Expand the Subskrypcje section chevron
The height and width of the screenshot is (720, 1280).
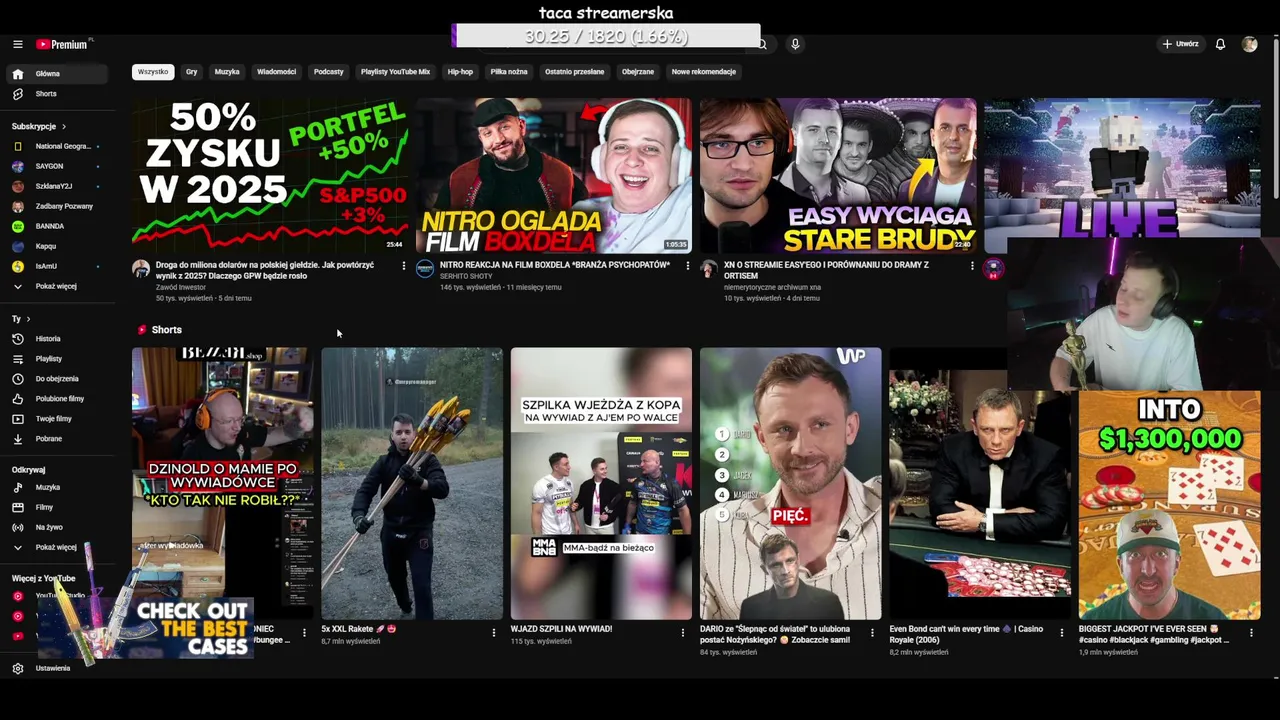tap(63, 127)
